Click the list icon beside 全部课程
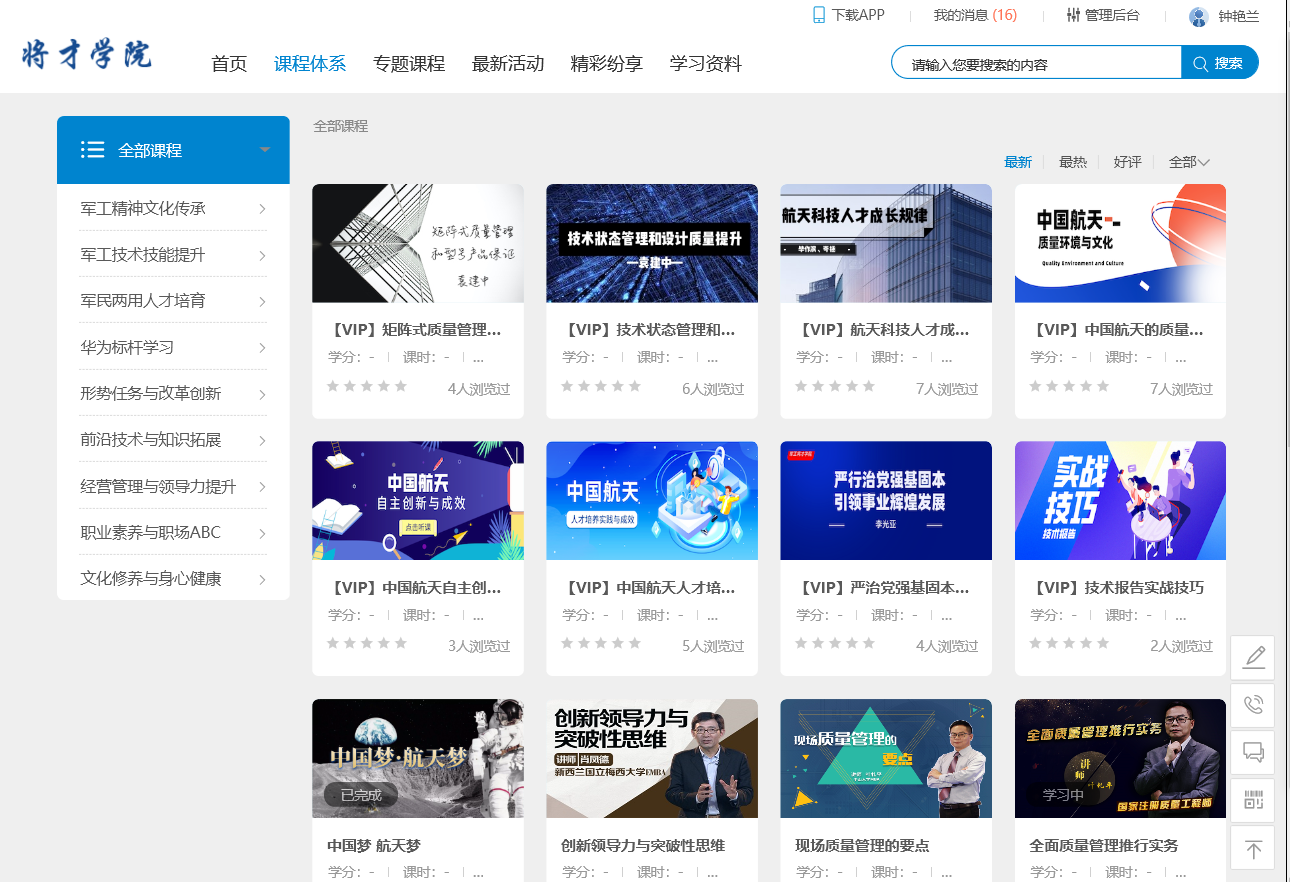The height and width of the screenshot is (882, 1290). coord(93,150)
